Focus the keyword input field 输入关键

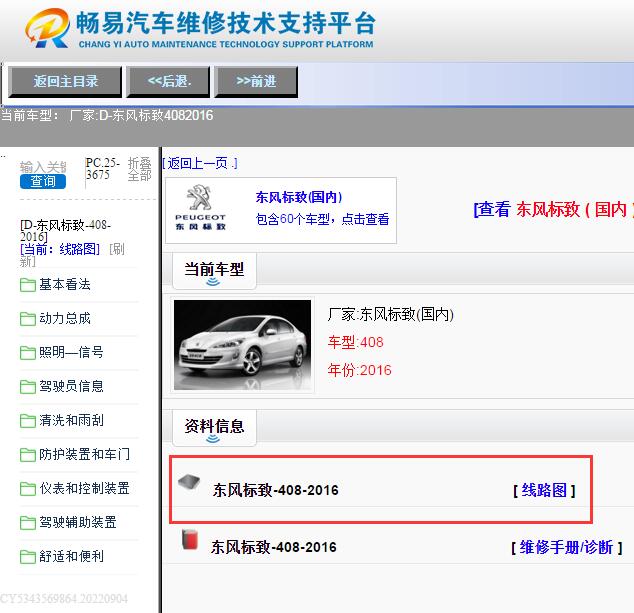coord(43,167)
